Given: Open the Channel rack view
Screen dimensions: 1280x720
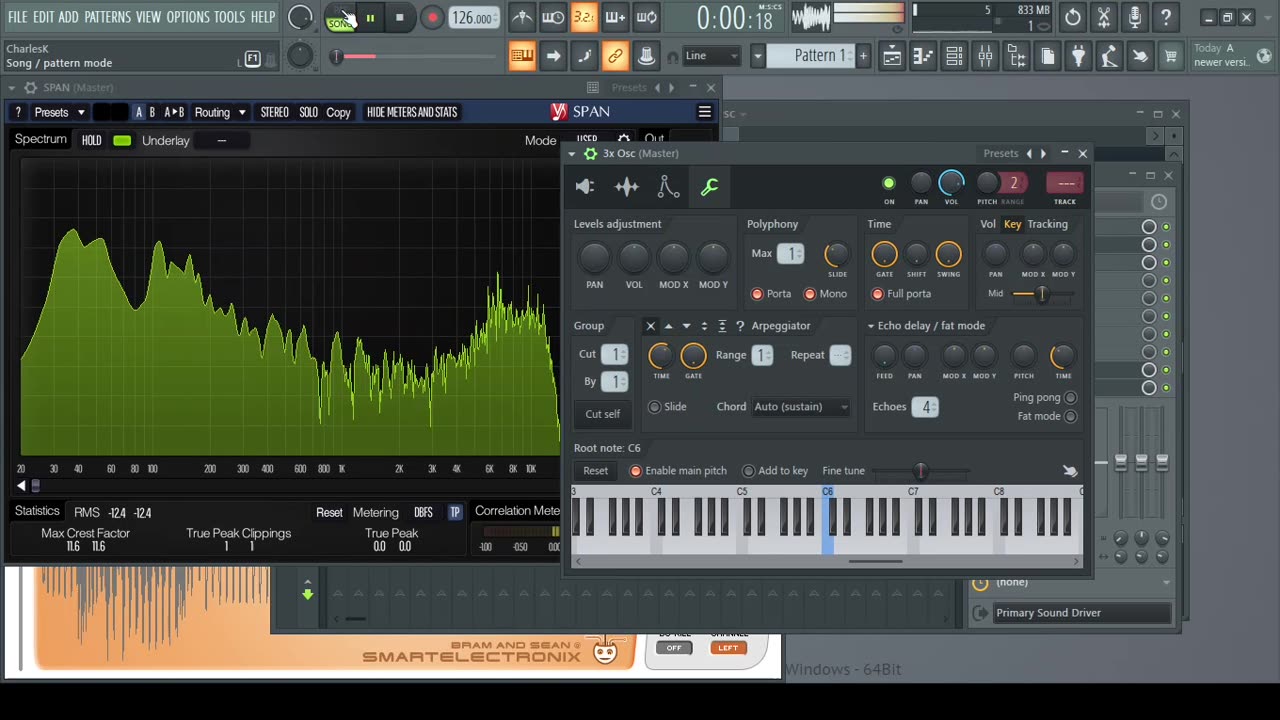Looking at the screenshot, I should (954, 56).
